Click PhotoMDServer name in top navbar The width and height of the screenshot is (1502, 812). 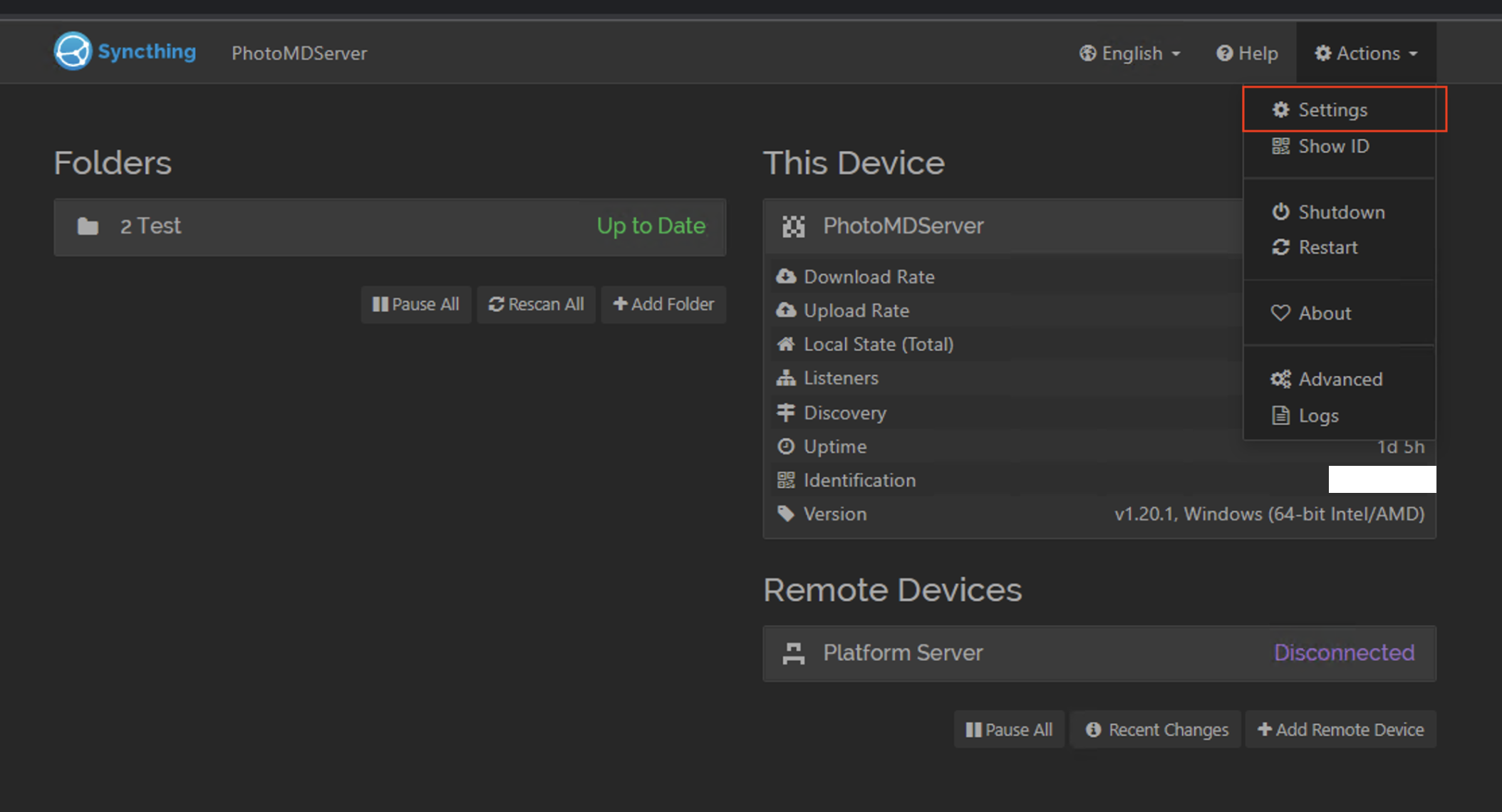(299, 53)
